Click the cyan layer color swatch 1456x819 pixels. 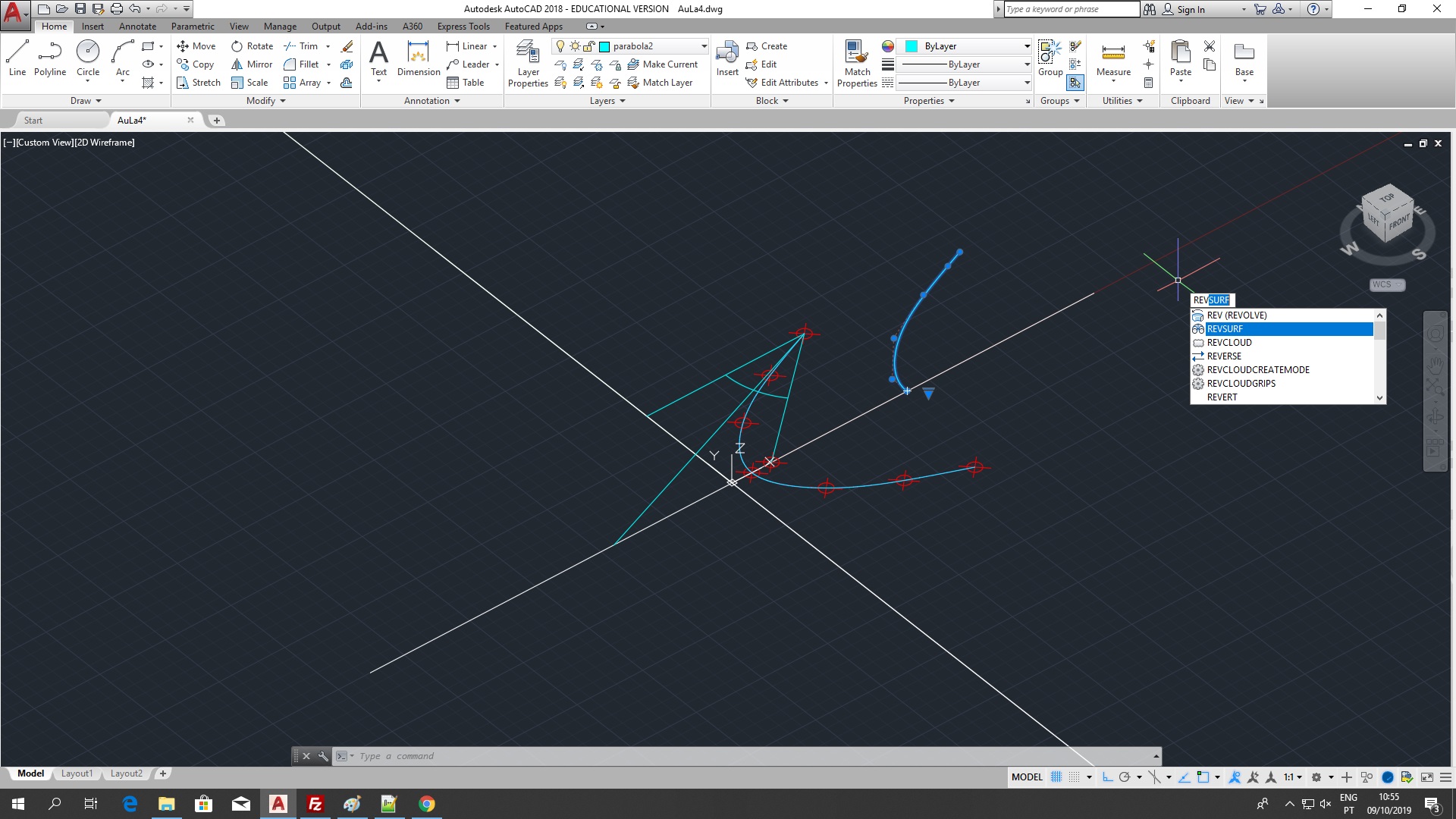pos(604,46)
